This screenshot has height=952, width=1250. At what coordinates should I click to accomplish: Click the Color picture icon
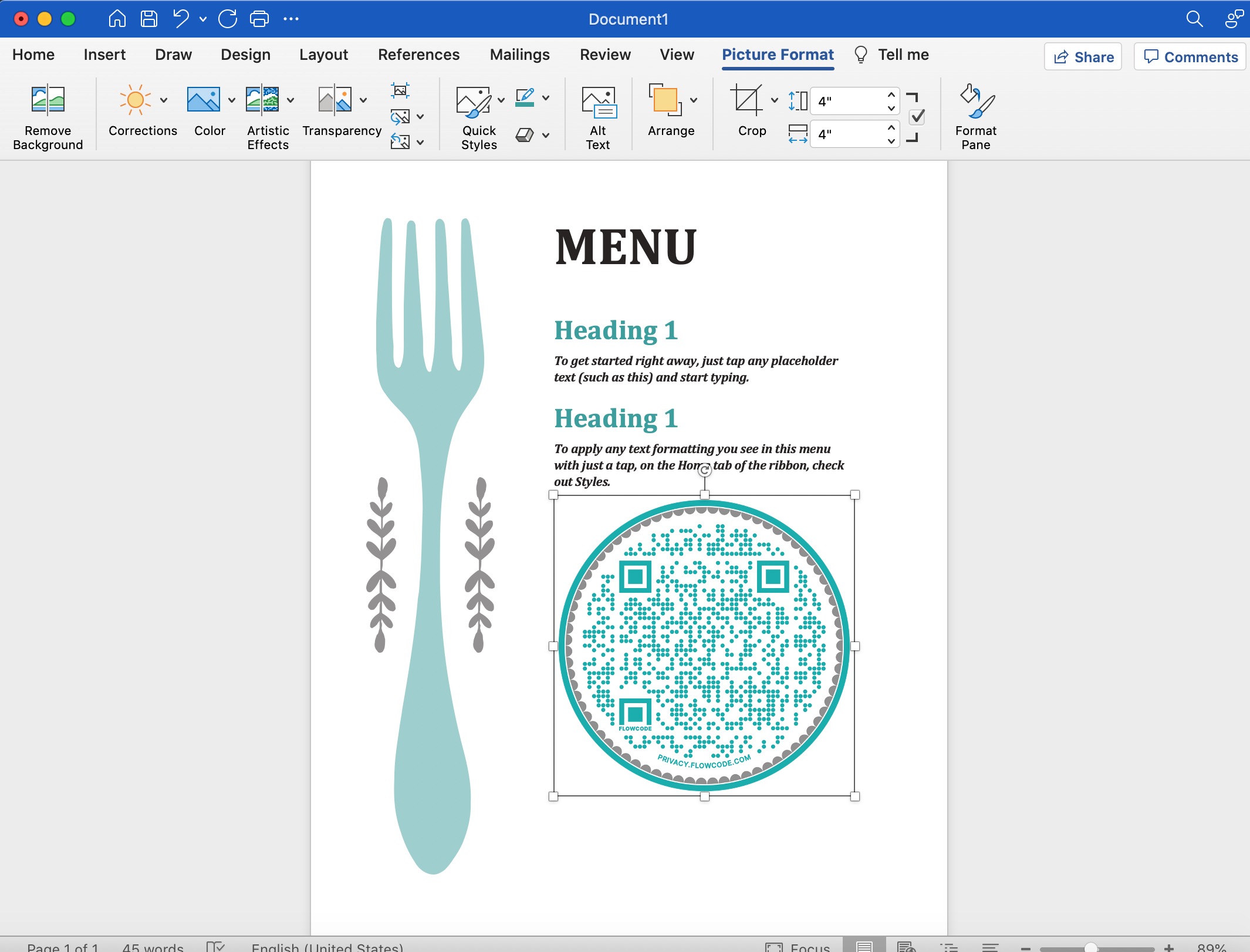[x=203, y=99]
